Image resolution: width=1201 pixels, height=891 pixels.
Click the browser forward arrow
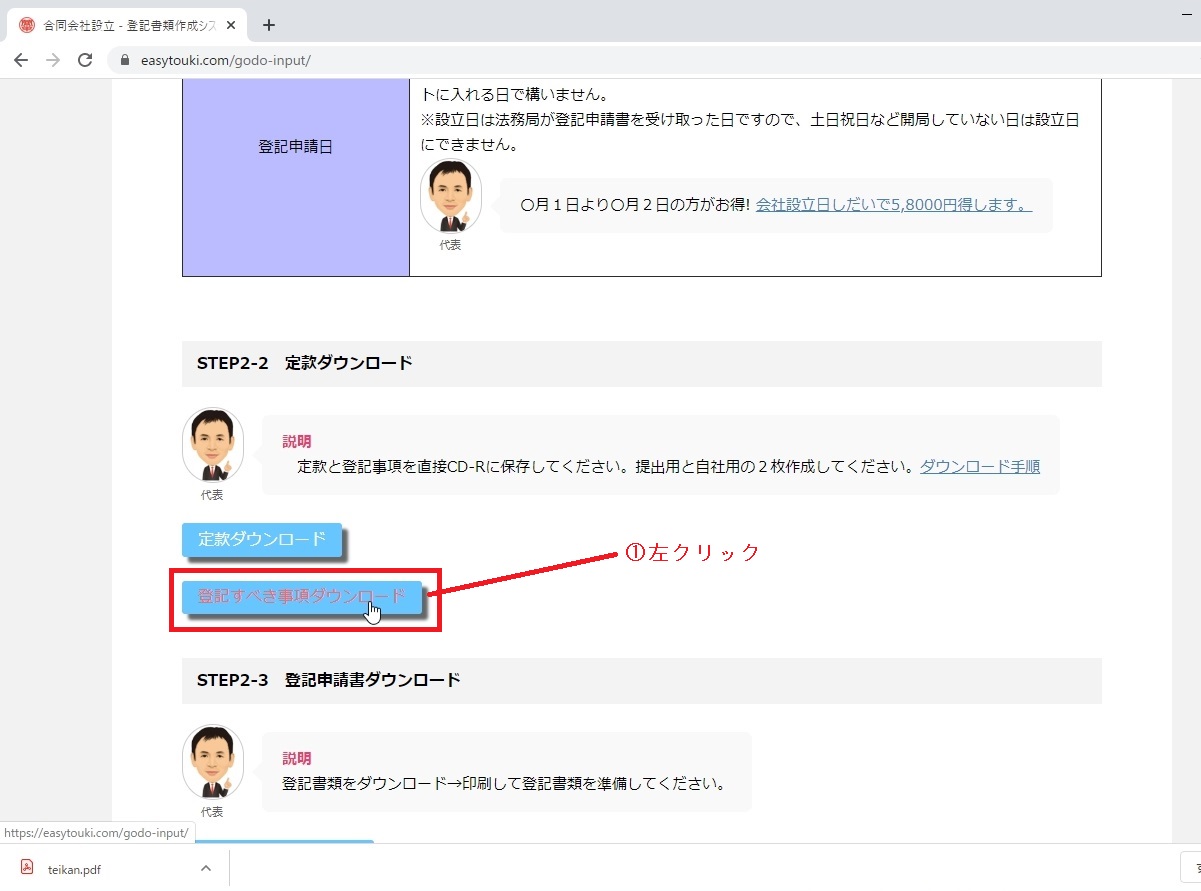click(x=53, y=60)
